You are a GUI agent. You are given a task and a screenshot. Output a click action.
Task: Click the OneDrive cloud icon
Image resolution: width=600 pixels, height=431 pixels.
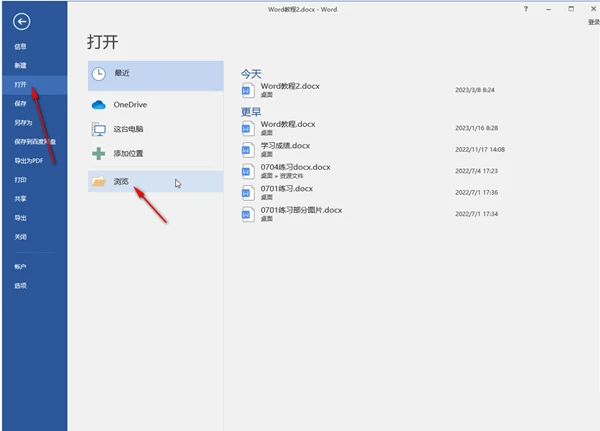pyautogui.click(x=99, y=104)
